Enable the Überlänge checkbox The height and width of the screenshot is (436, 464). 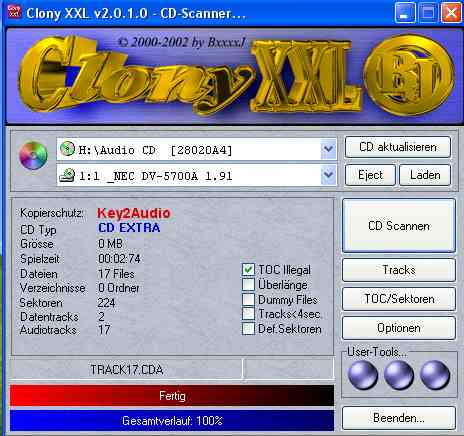coord(248,284)
